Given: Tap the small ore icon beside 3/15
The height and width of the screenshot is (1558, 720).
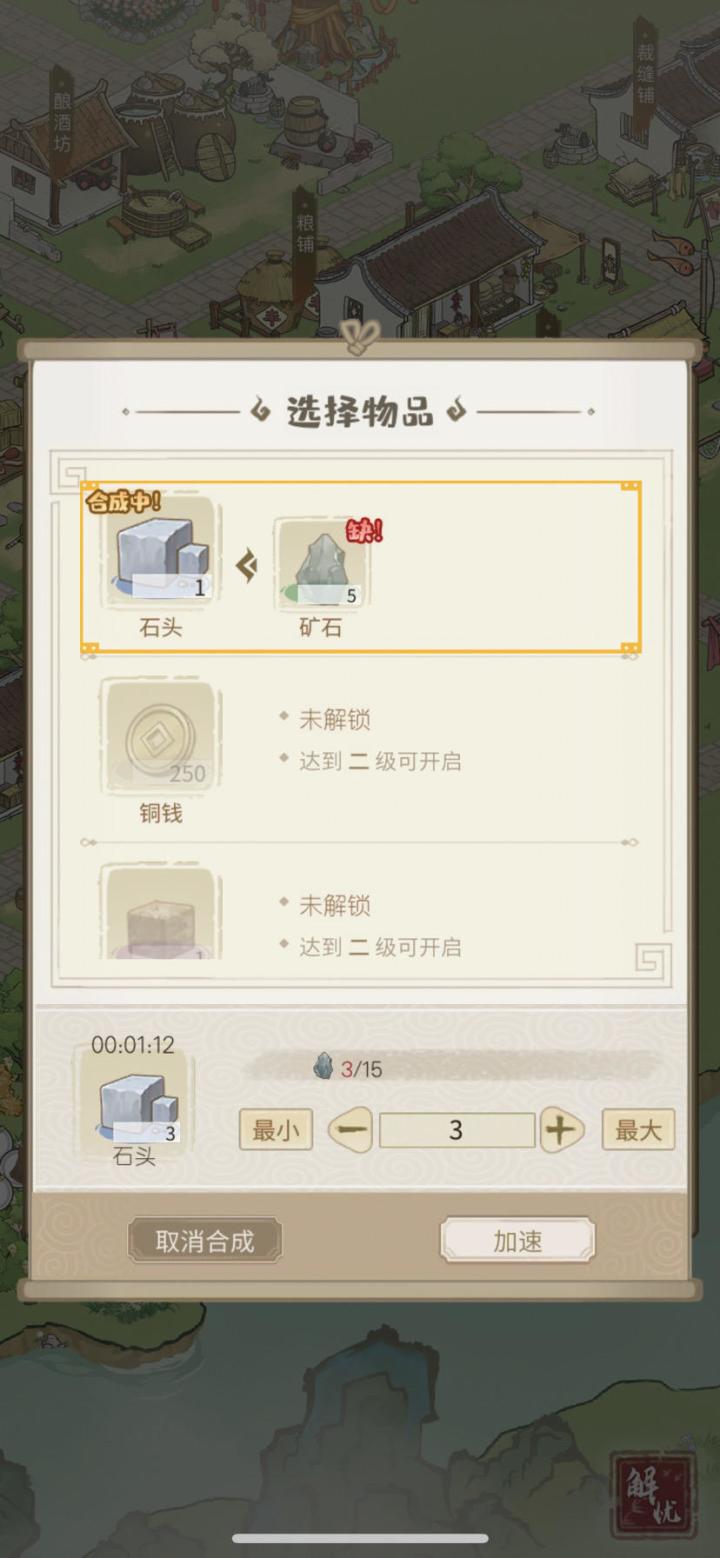Looking at the screenshot, I should tap(323, 1068).
